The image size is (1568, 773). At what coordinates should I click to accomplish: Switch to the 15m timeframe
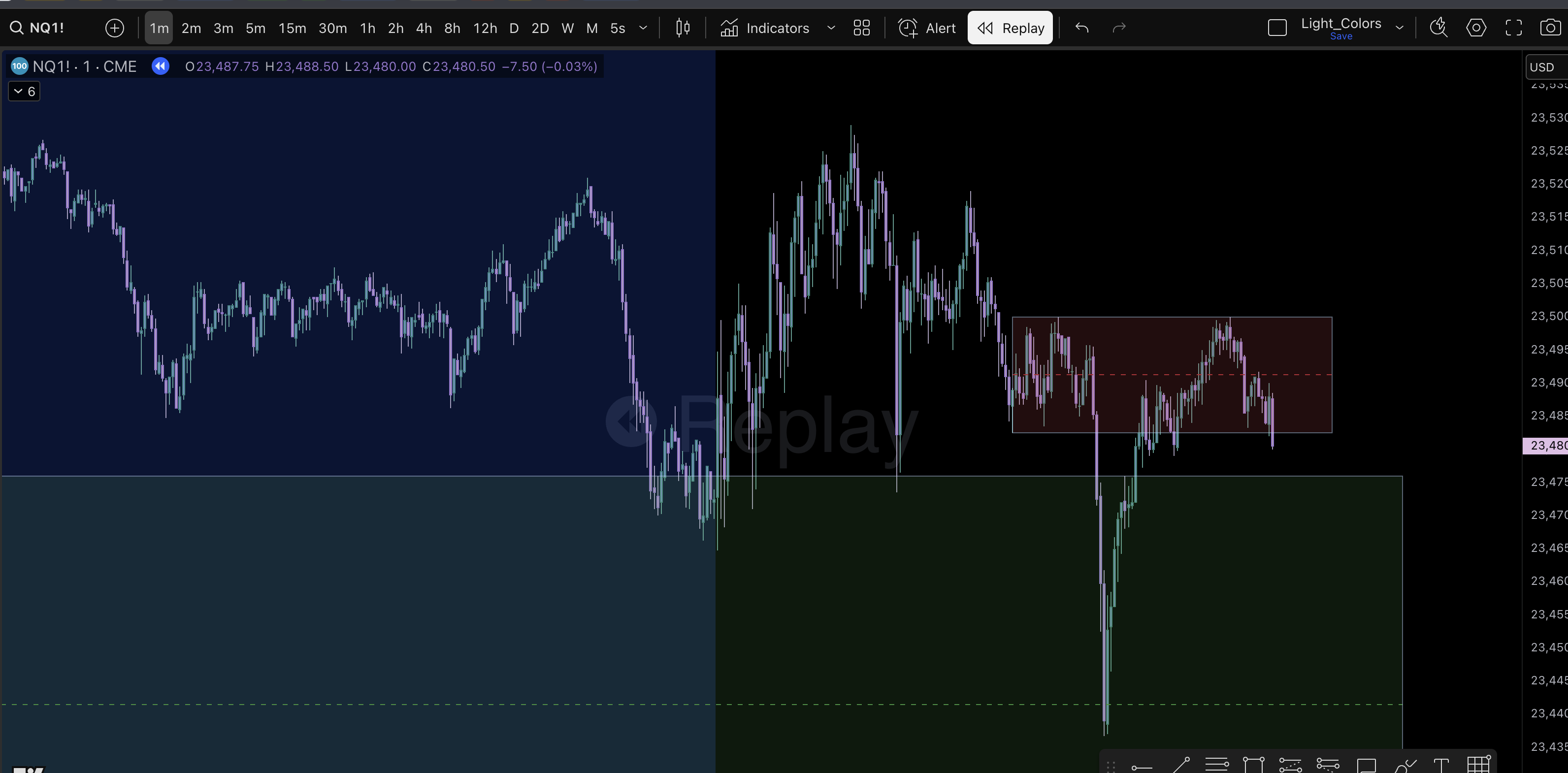(292, 28)
